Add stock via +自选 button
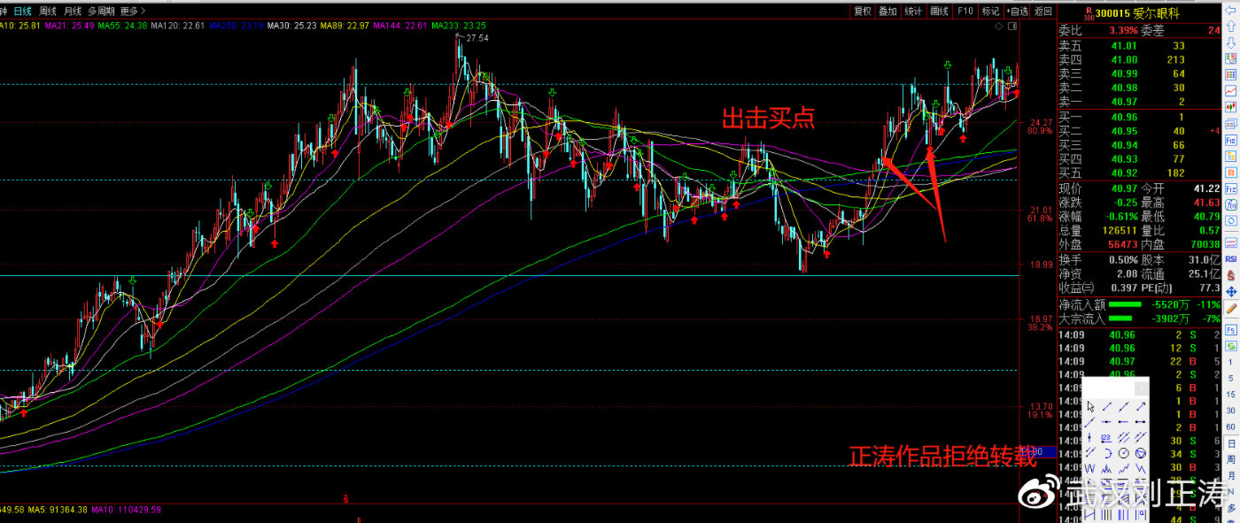Image resolution: width=1240 pixels, height=523 pixels. [x=1016, y=11]
